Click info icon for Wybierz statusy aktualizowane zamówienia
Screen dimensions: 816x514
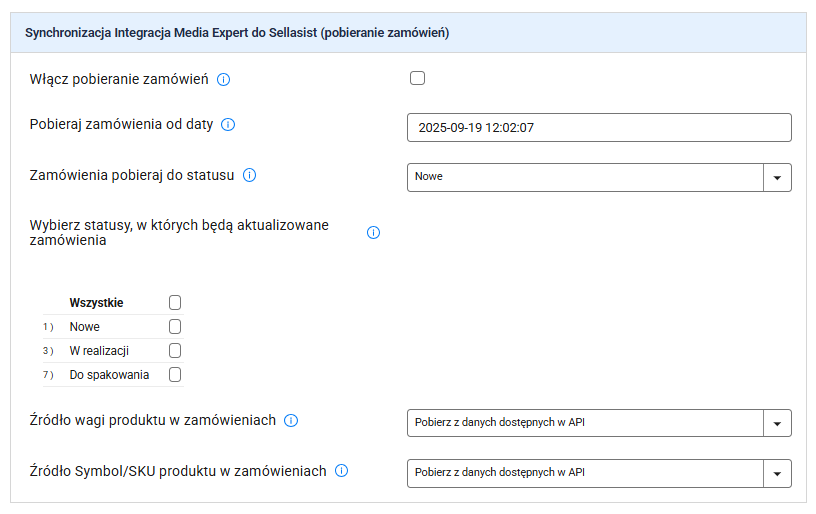click(373, 233)
